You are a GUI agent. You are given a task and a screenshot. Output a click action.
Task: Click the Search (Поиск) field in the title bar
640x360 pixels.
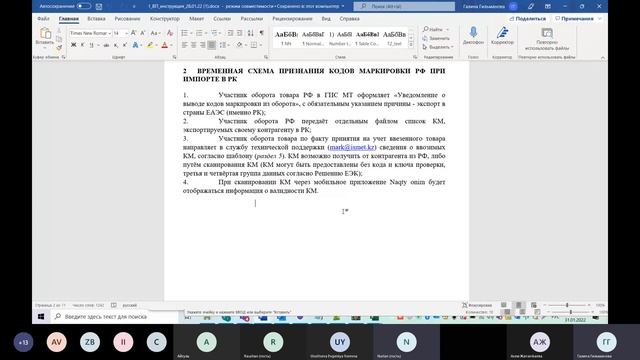pyautogui.click(x=404, y=7)
